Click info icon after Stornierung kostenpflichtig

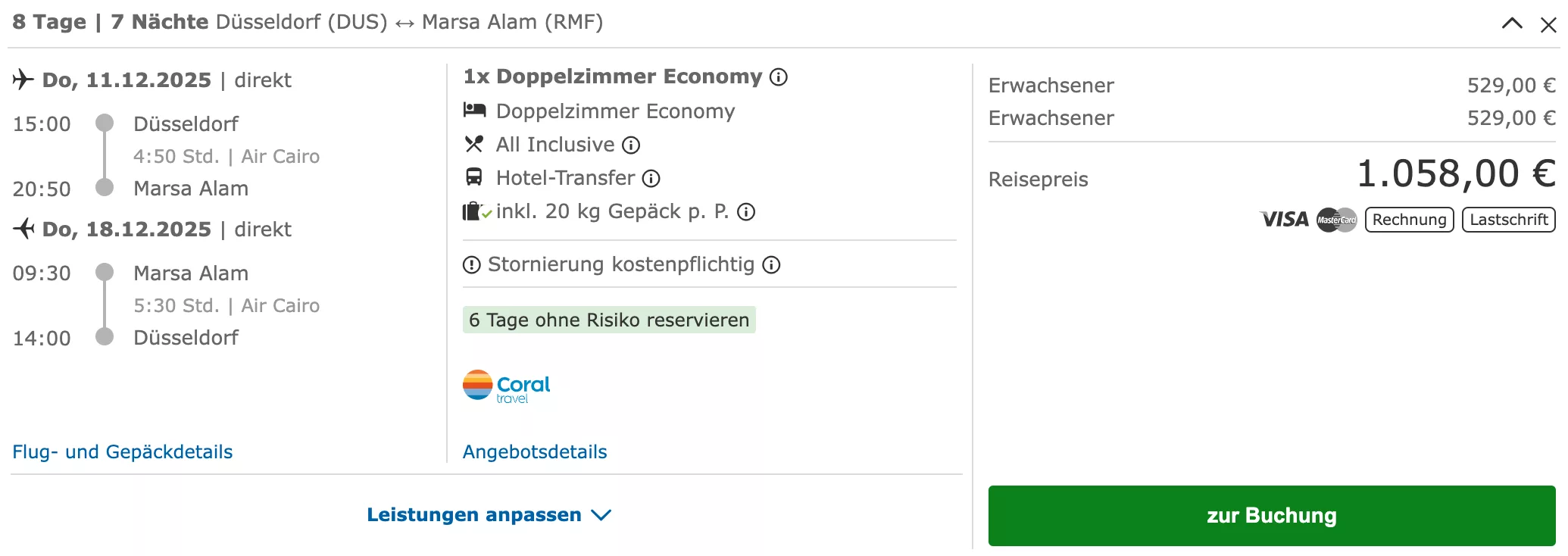(771, 265)
